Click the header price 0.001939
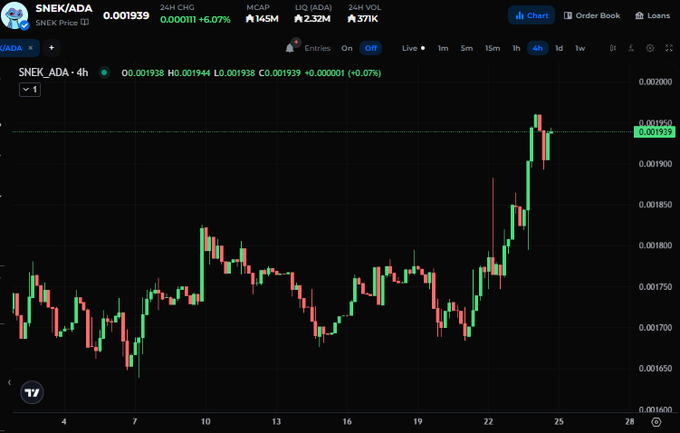680x433 pixels. 126,16
